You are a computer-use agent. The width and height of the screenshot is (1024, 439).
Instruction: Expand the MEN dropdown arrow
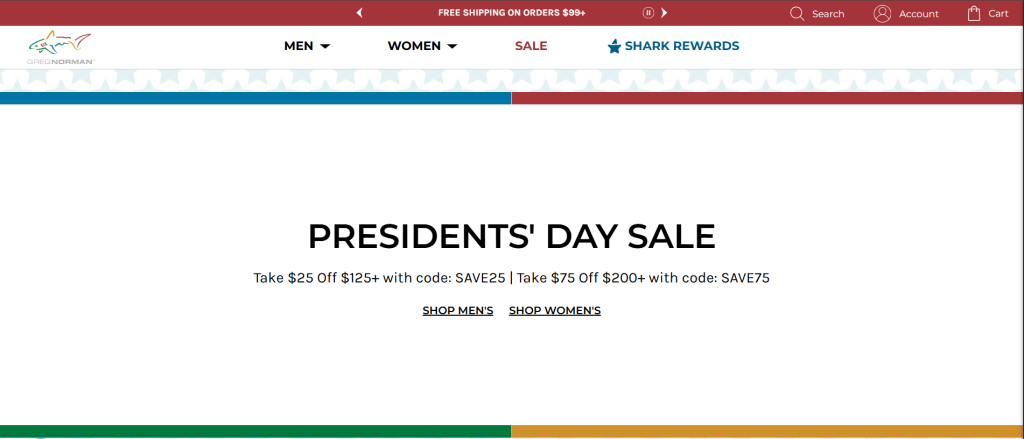point(325,46)
